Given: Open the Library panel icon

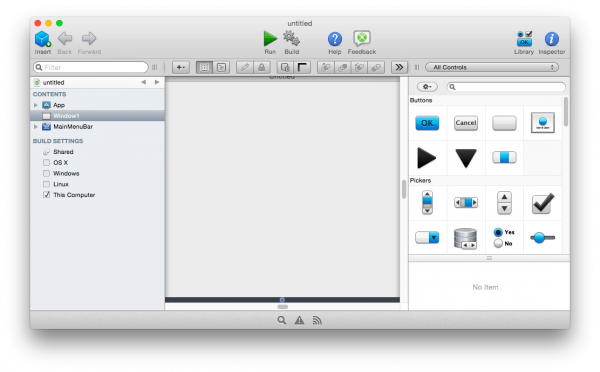Looking at the screenshot, I should pos(524,39).
